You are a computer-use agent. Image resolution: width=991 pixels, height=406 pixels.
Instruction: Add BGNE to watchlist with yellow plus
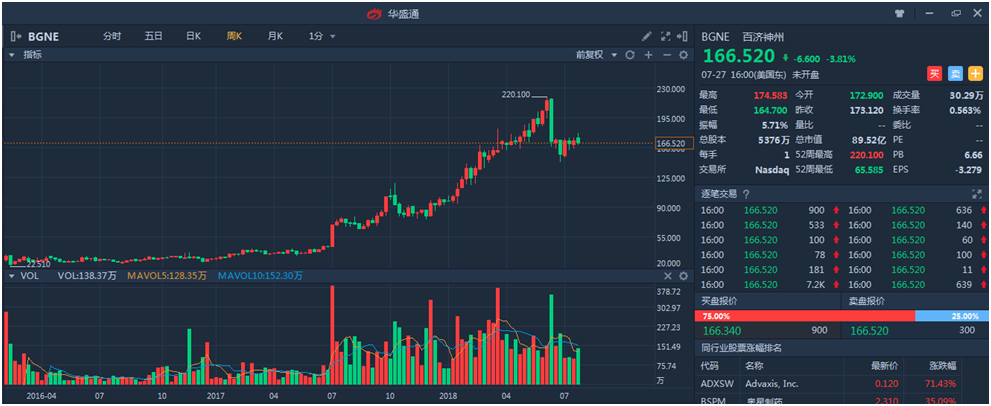coord(975,73)
